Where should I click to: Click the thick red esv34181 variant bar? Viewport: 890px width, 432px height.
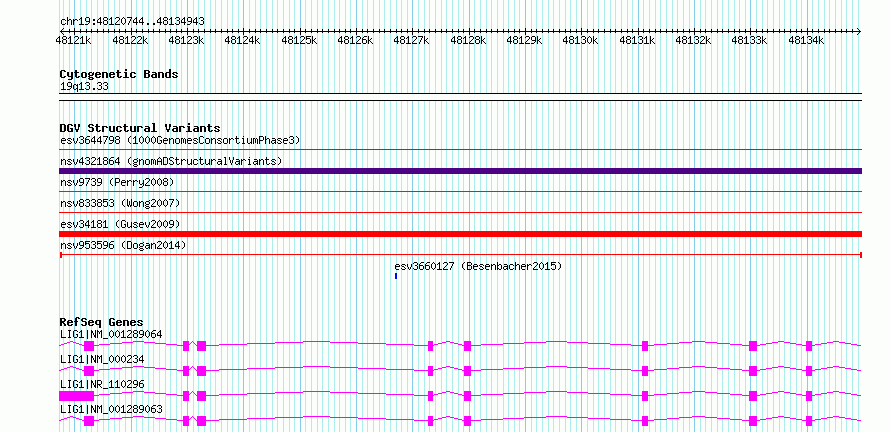tap(460, 234)
